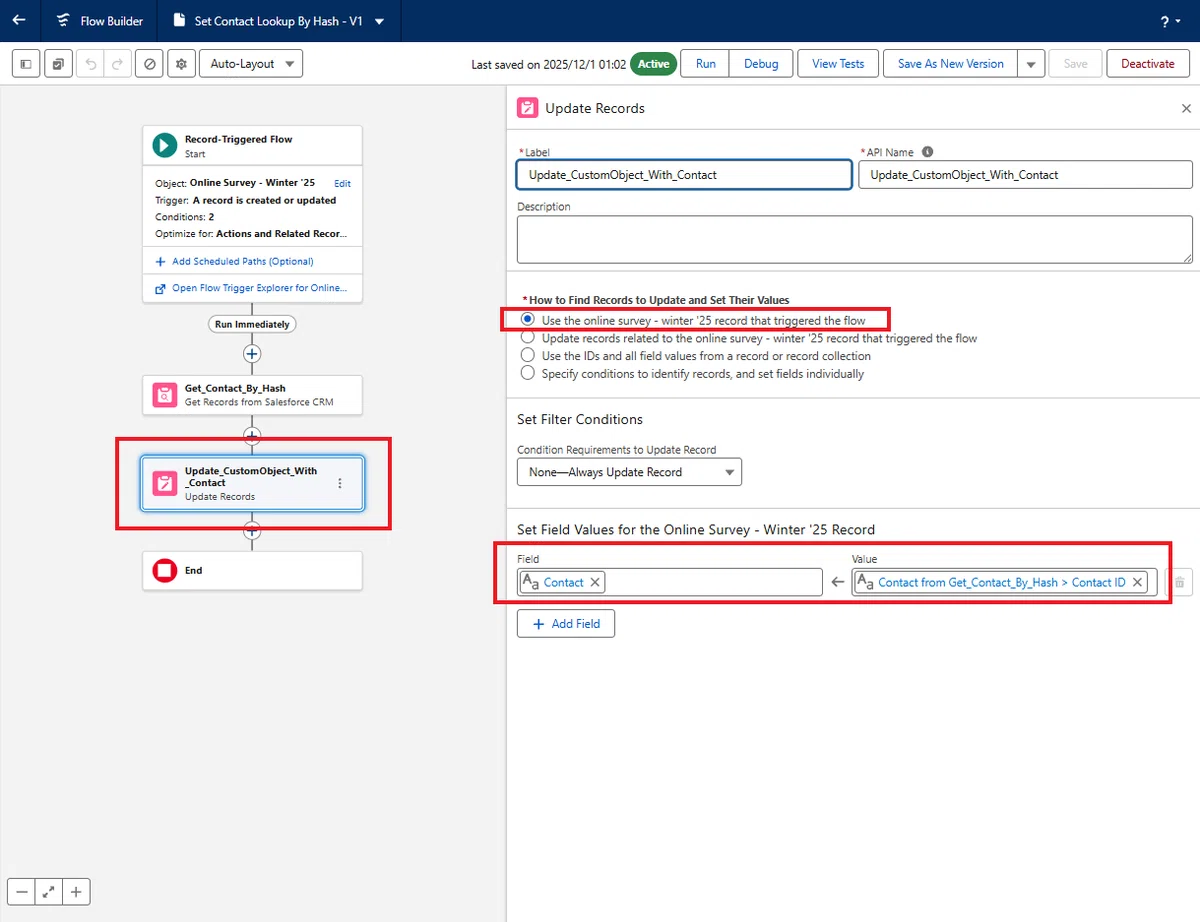The width and height of the screenshot is (1200, 922).
Task: Open the Update_CustomObject node options menu
Action: (x=339, y=483)
